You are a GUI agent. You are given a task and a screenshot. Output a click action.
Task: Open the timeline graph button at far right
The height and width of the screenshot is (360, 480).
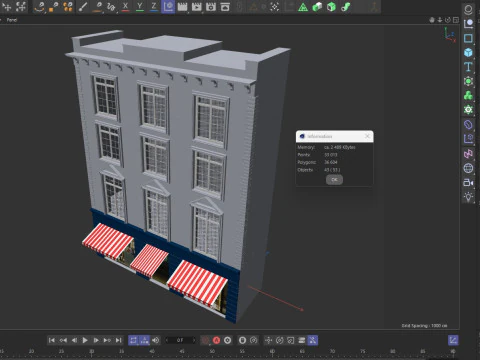coord(453,340)
